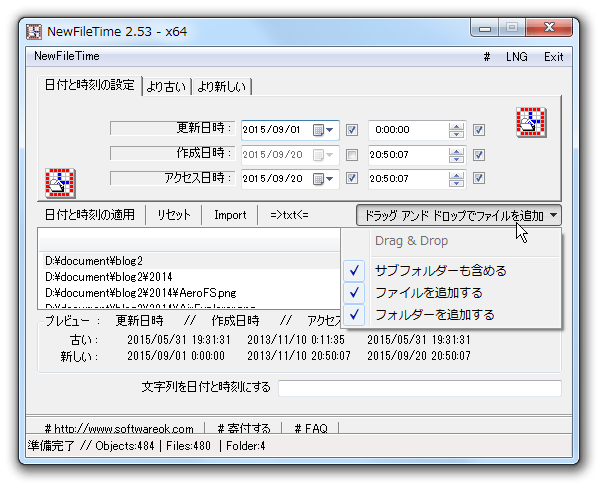Uncheck ファイルを追加する option
Viewport: 601px width, 485px height.
pyautogui.click(x=451, y=293)
